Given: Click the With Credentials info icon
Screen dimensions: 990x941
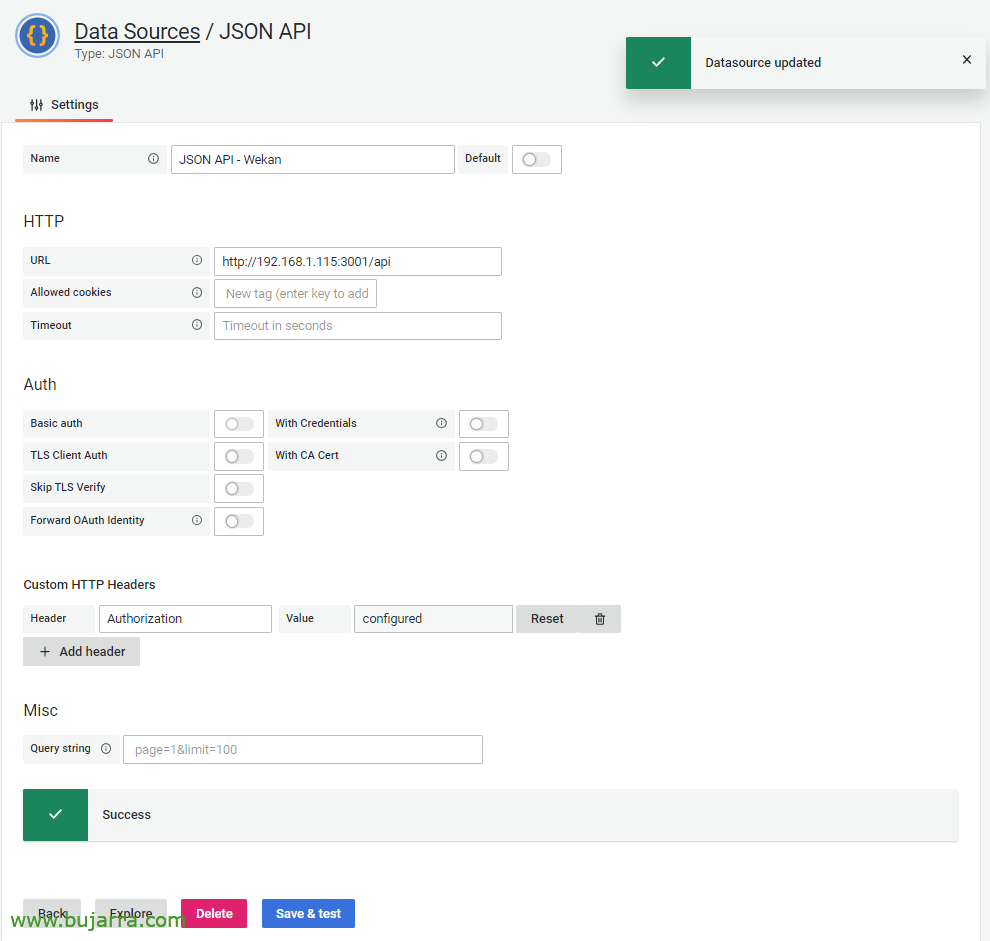Looking at the screenshot, I should 441,424.
